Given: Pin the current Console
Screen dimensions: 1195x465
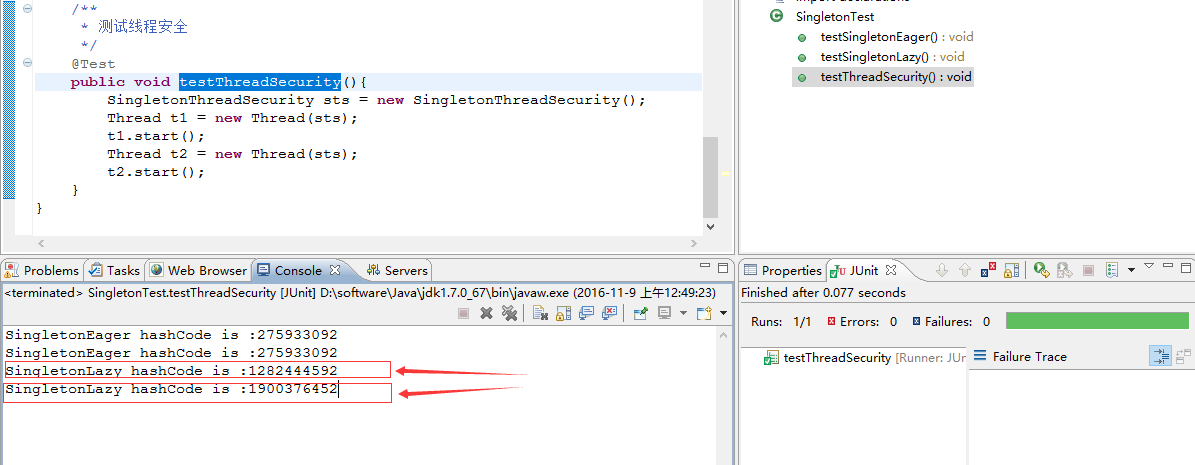Looking at the screenshot, I should (x=640, y=313).
